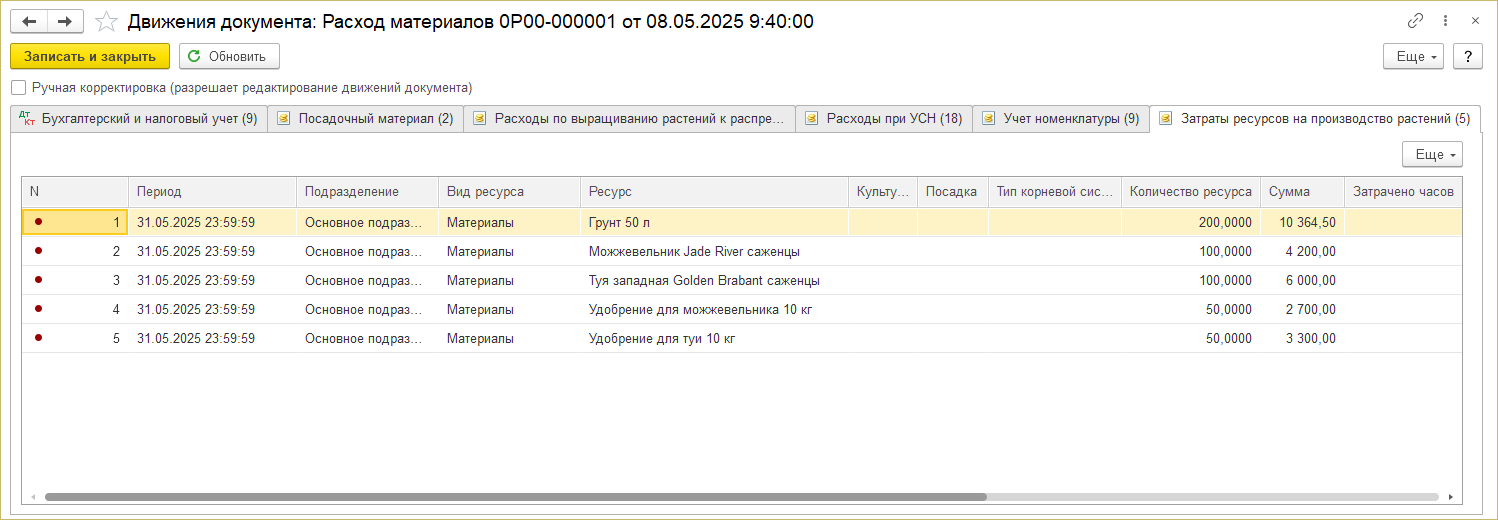Select Удобрение для туи 10 кг cell
Viewport: 1498px width, 520px height.
click(714, 338)
